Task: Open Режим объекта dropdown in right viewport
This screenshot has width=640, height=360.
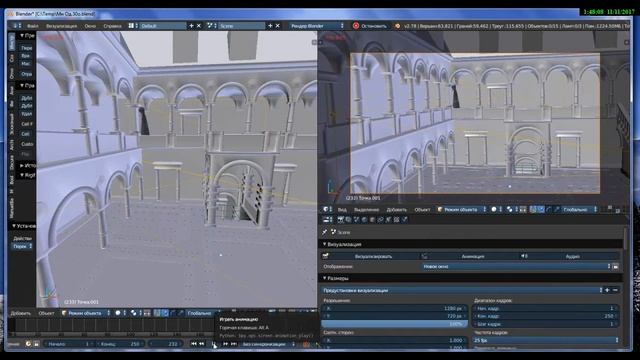Action: click(x=462, y=209)
